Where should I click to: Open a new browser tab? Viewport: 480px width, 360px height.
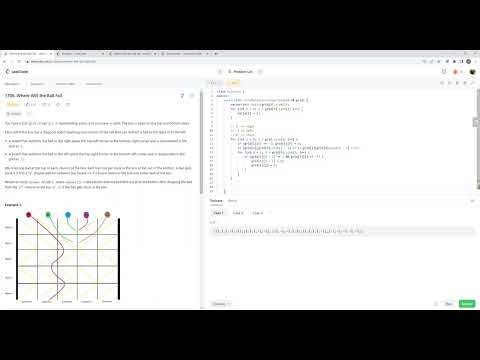point(216,54)
